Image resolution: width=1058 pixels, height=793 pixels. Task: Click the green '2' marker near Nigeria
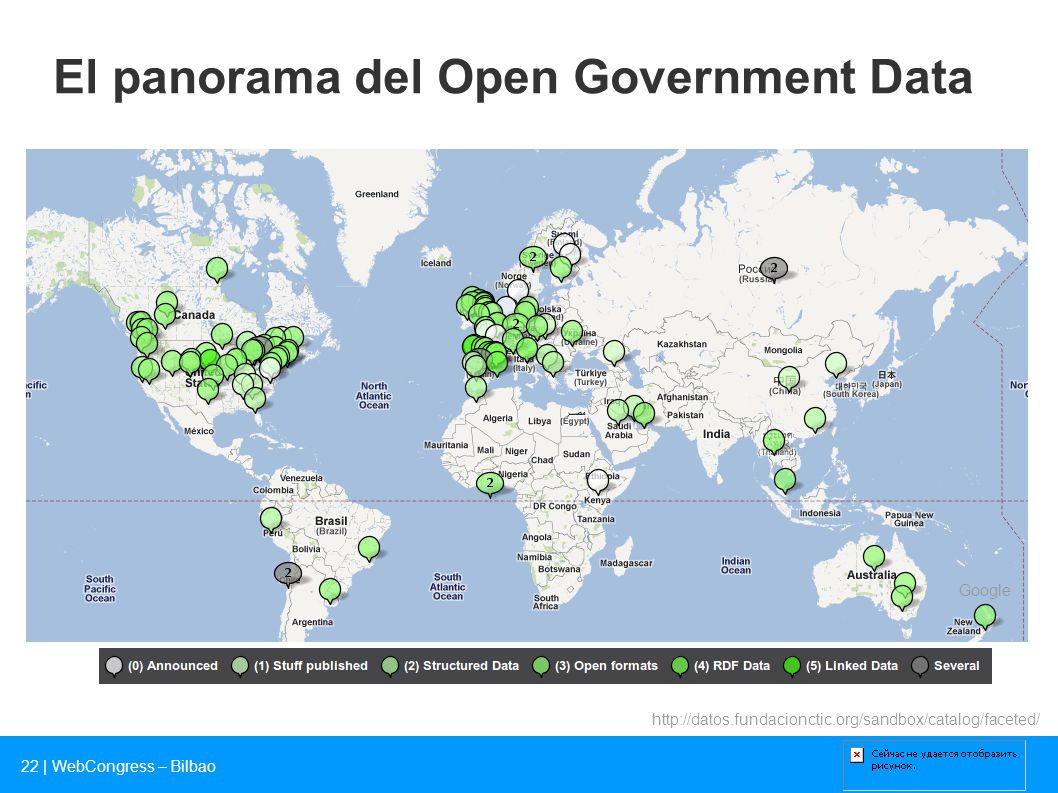tap(490, 483)
